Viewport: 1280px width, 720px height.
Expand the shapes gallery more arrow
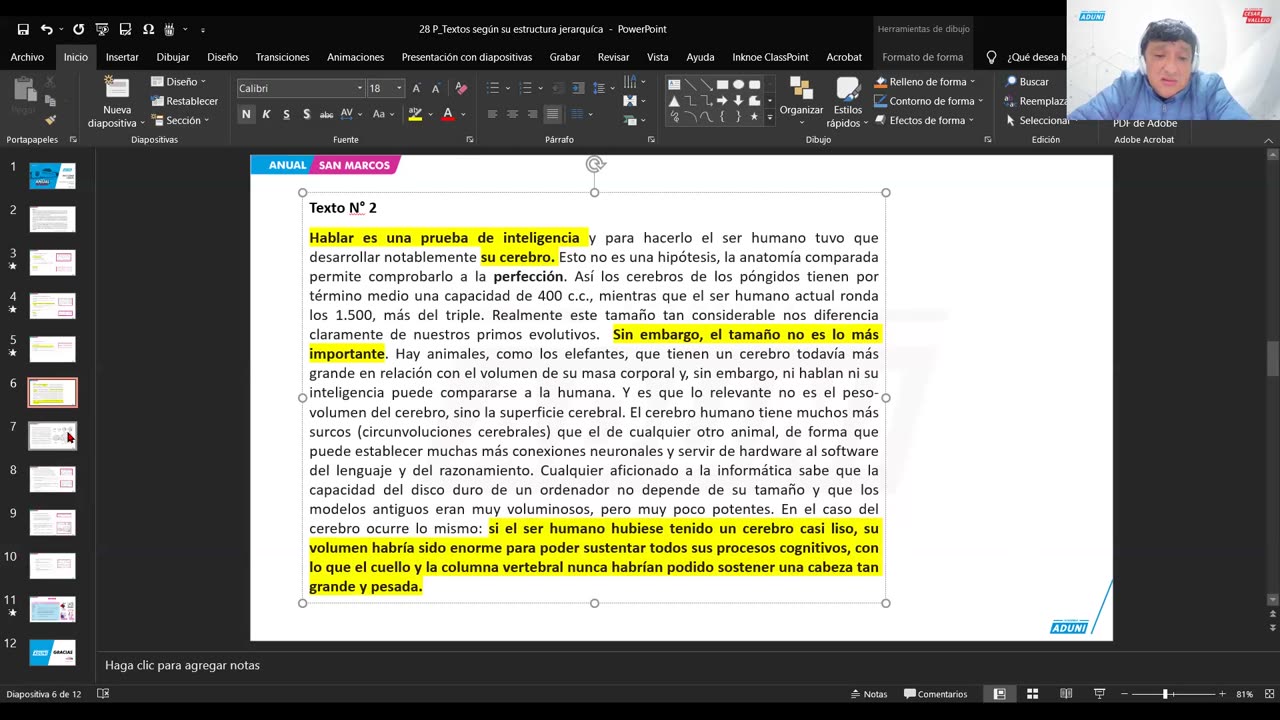(x=769, y=118)
